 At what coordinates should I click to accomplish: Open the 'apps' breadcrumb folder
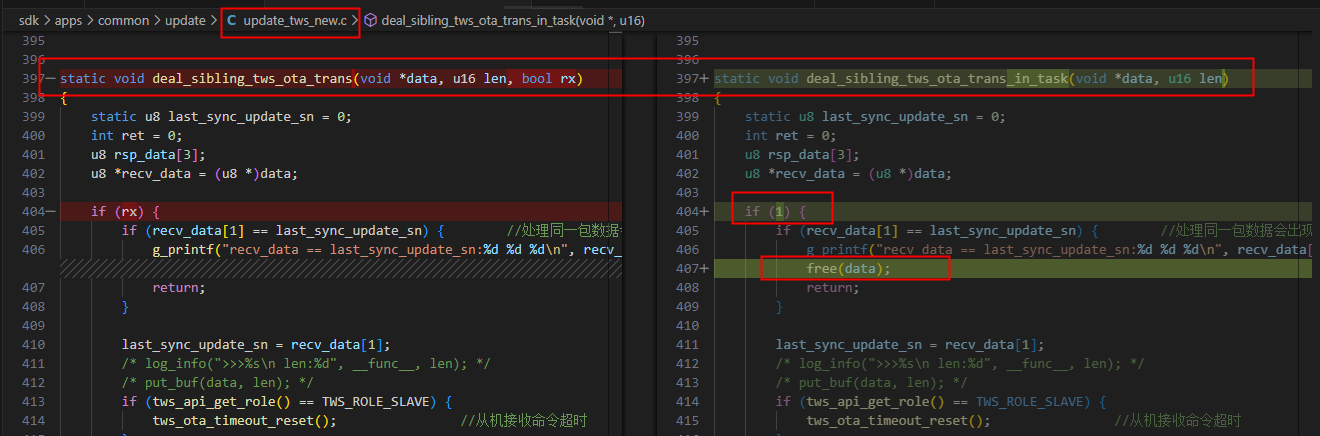(x=69, y=20)
